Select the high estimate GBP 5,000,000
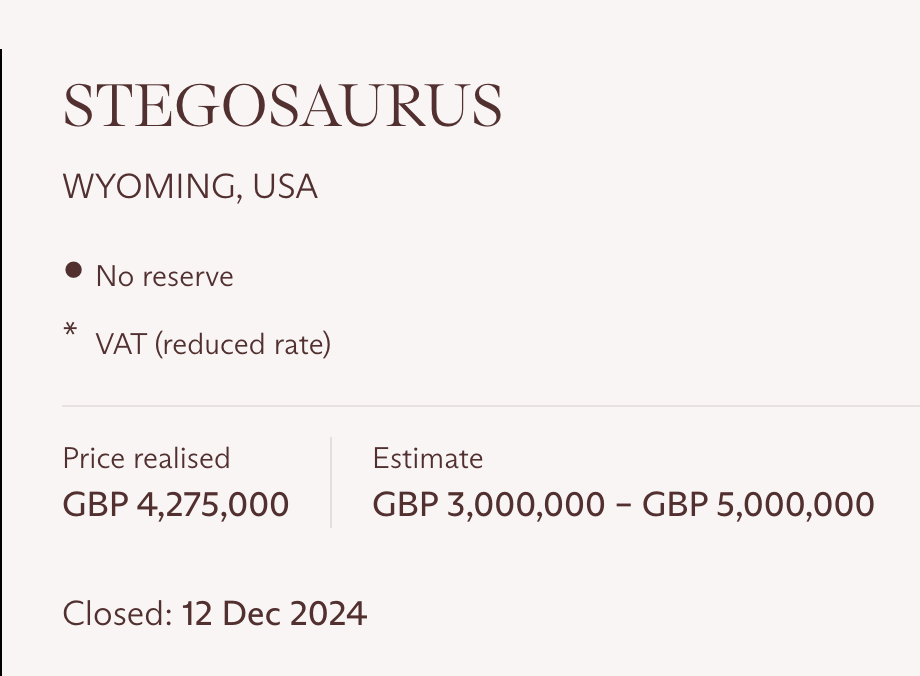The image size is (920, 676). [758, 505]
